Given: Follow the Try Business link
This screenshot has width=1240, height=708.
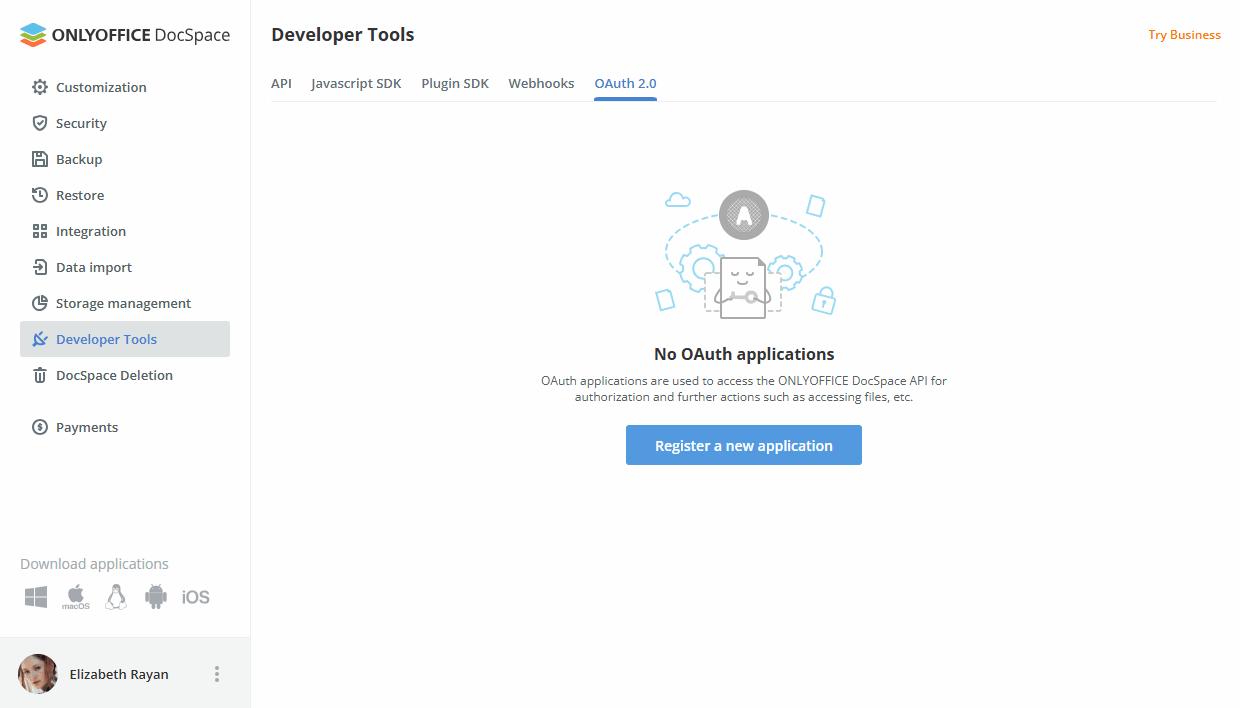Looking at the screenshot, I should point(1184,35).
